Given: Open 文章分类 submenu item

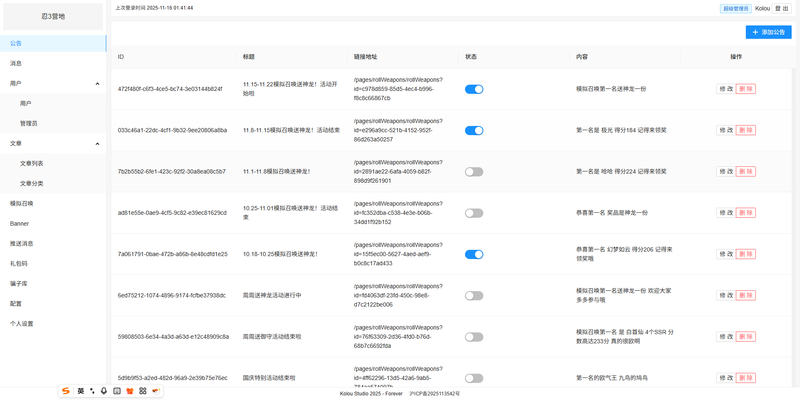Looking at the screenshot, I should (x=53, y=184).
